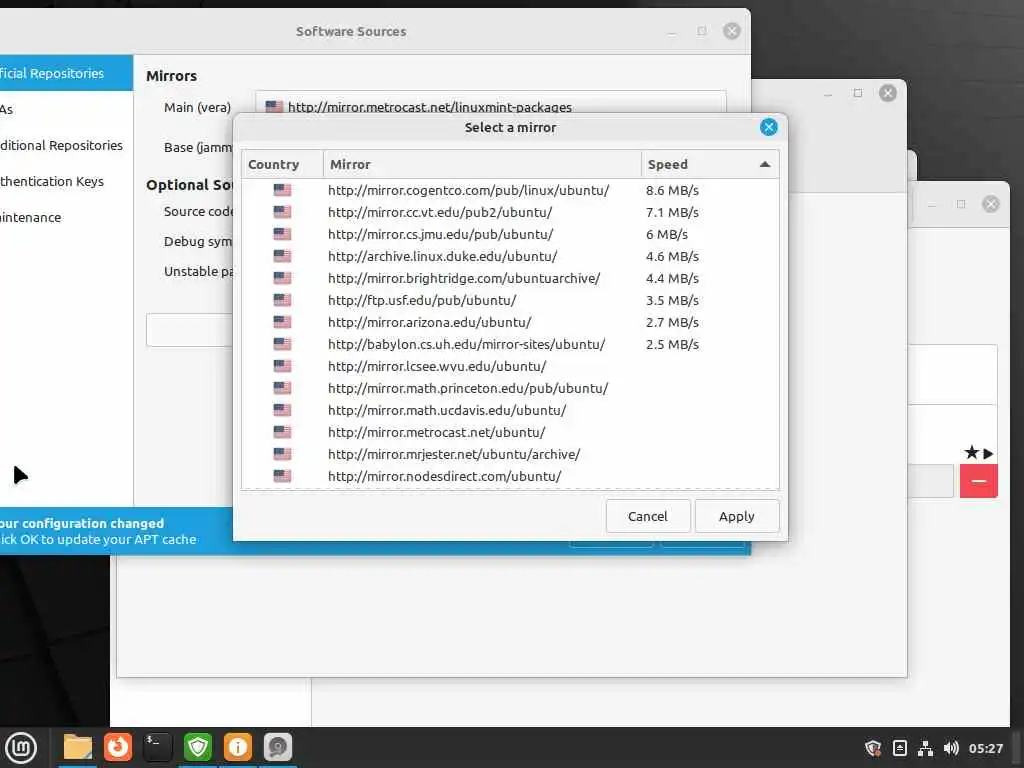Choose the ftp.usf.edu mirror
This screenshot has width=1024, height=768.
click(x=510, y=300)
